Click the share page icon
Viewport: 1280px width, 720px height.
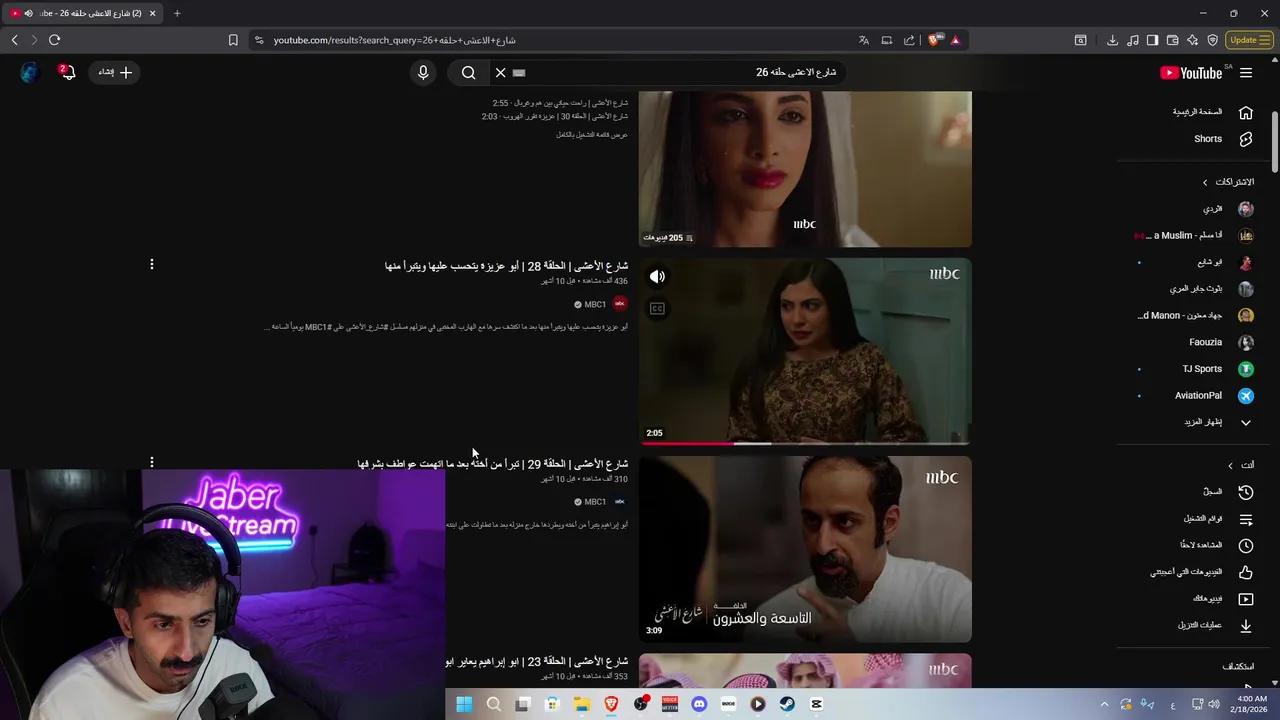point(909,40)
